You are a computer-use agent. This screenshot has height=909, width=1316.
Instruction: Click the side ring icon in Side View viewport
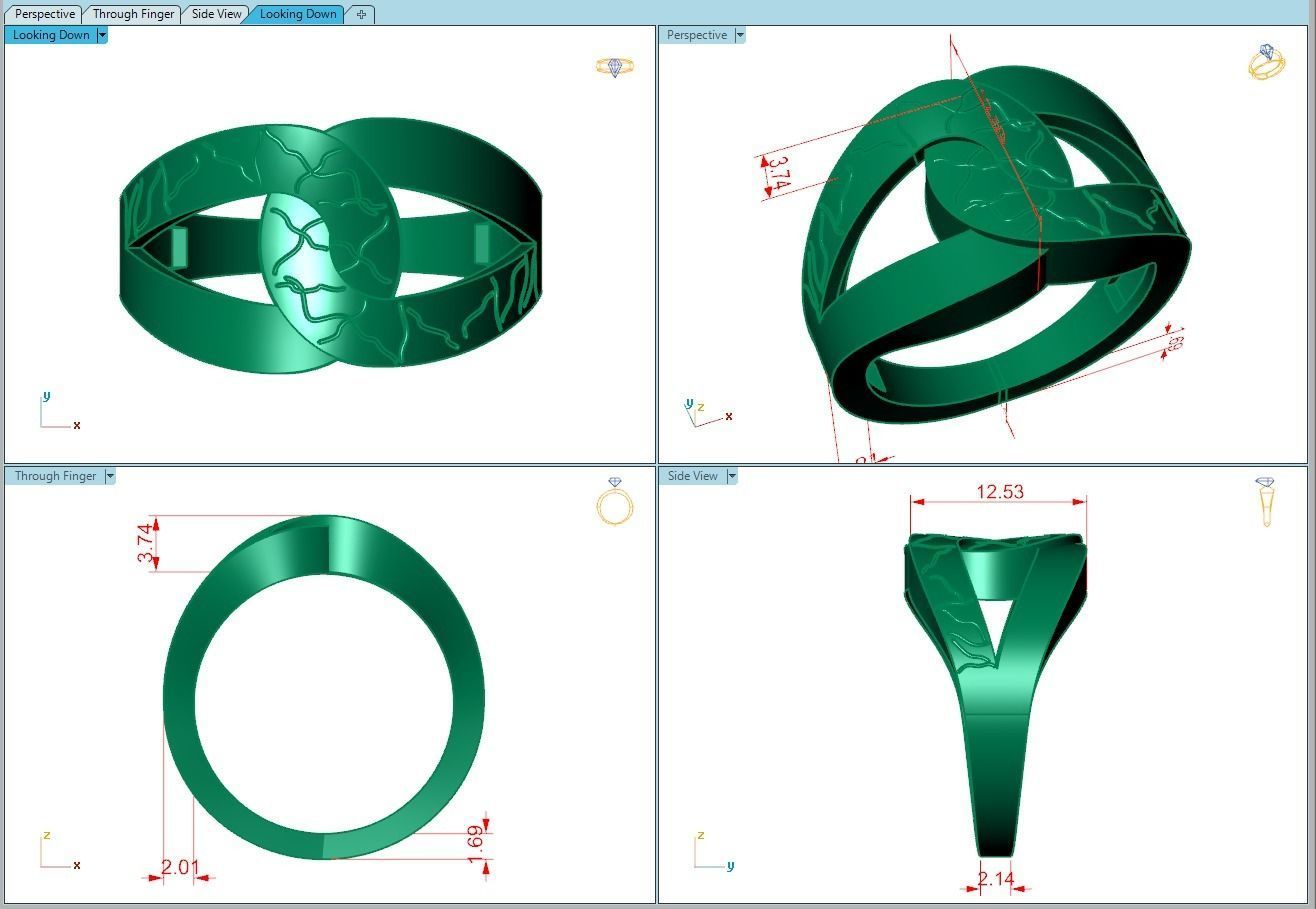(x=1265, y=502)
